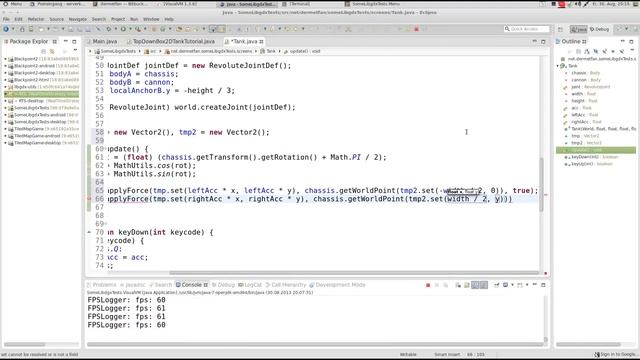Expand the Blackpoint2-android project
The width and height of the screenshot is (640, 360).
click(x=5, y=66)
